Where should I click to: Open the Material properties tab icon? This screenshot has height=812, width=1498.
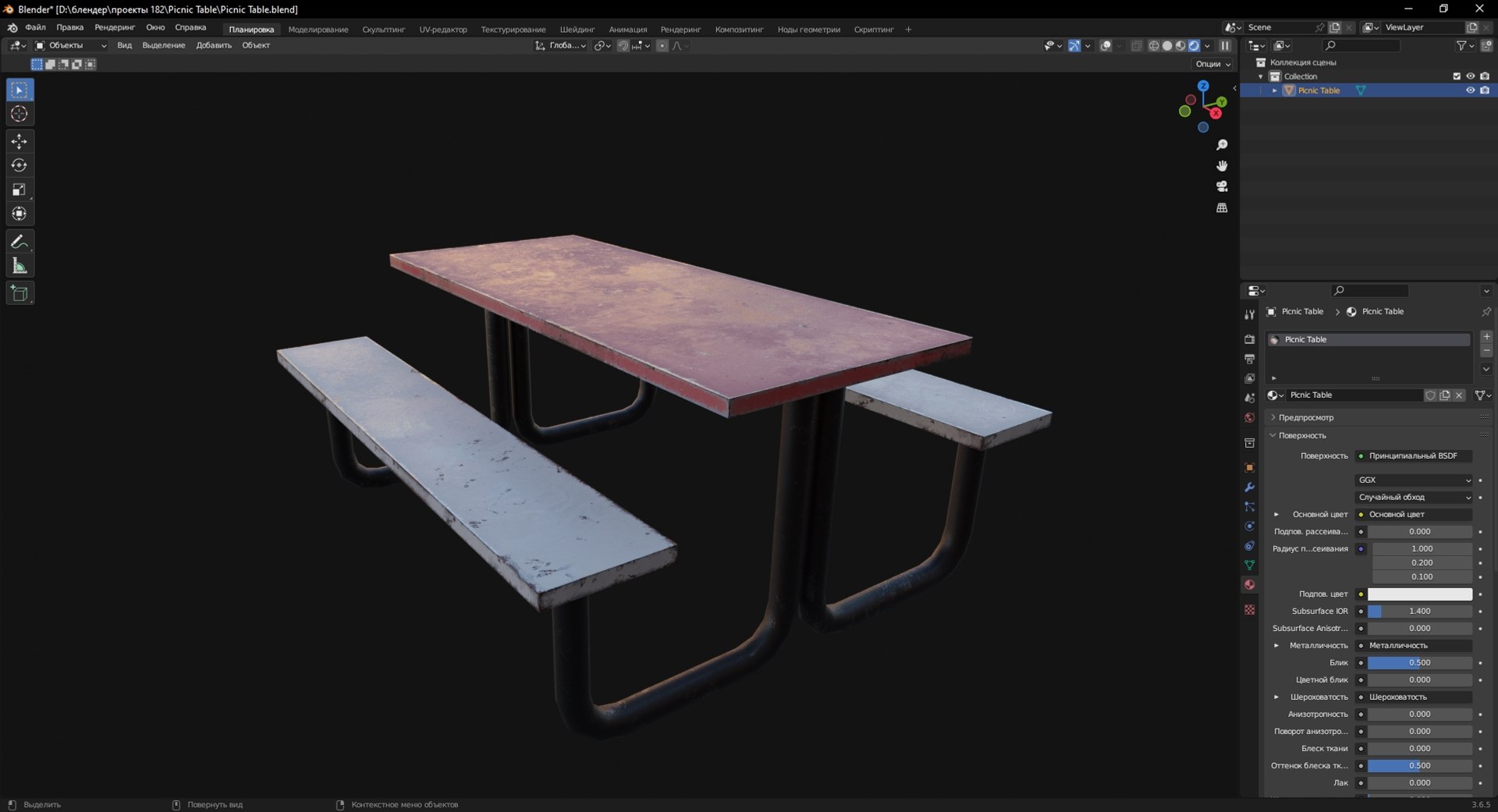click(1249, 585)
